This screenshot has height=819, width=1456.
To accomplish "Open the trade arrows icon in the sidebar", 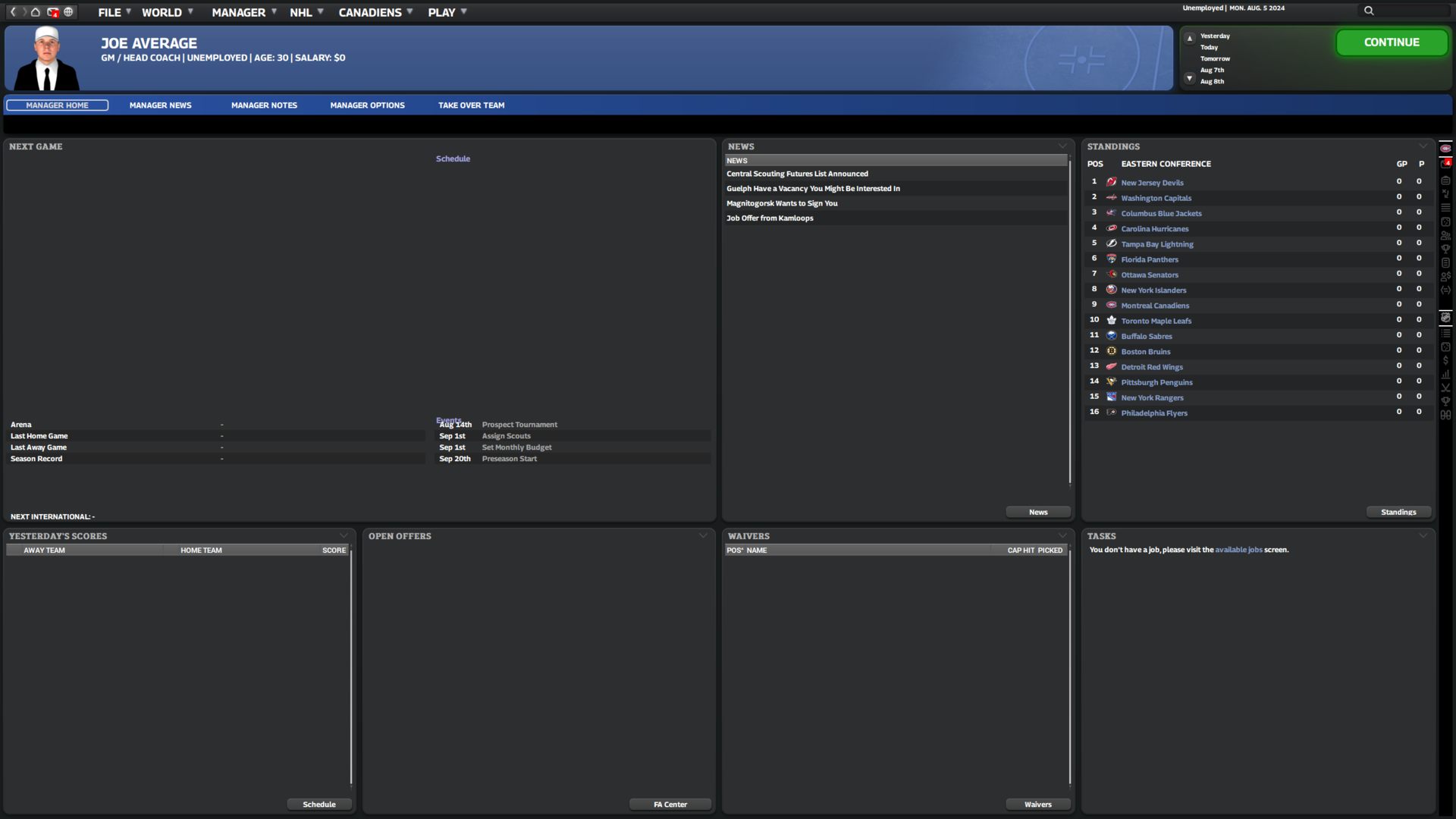I will point(1445,290).
